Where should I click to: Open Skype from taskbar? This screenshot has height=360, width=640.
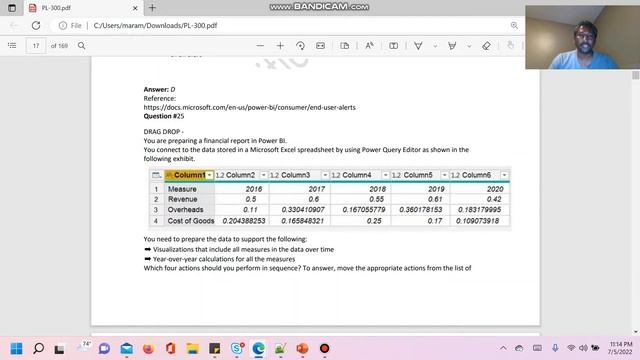point(237,348)
